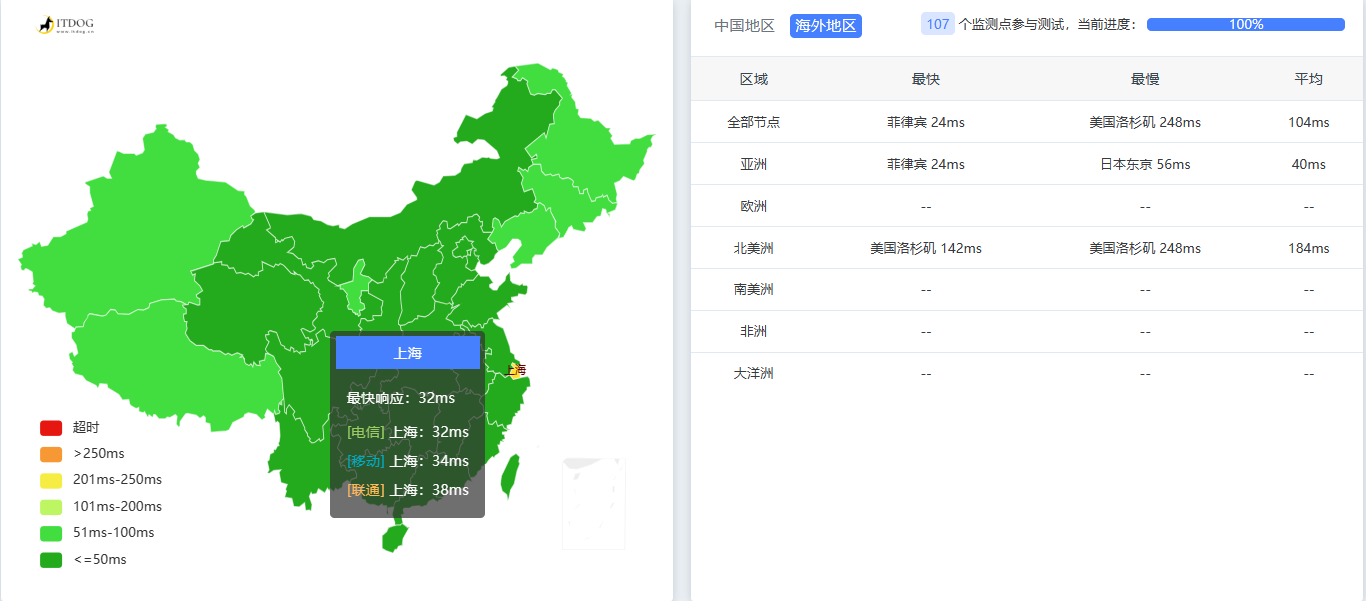Viewport: 1366px width, 601px height.
Task: Click the orange >250ms legend swatch
Action: (51, 454)
